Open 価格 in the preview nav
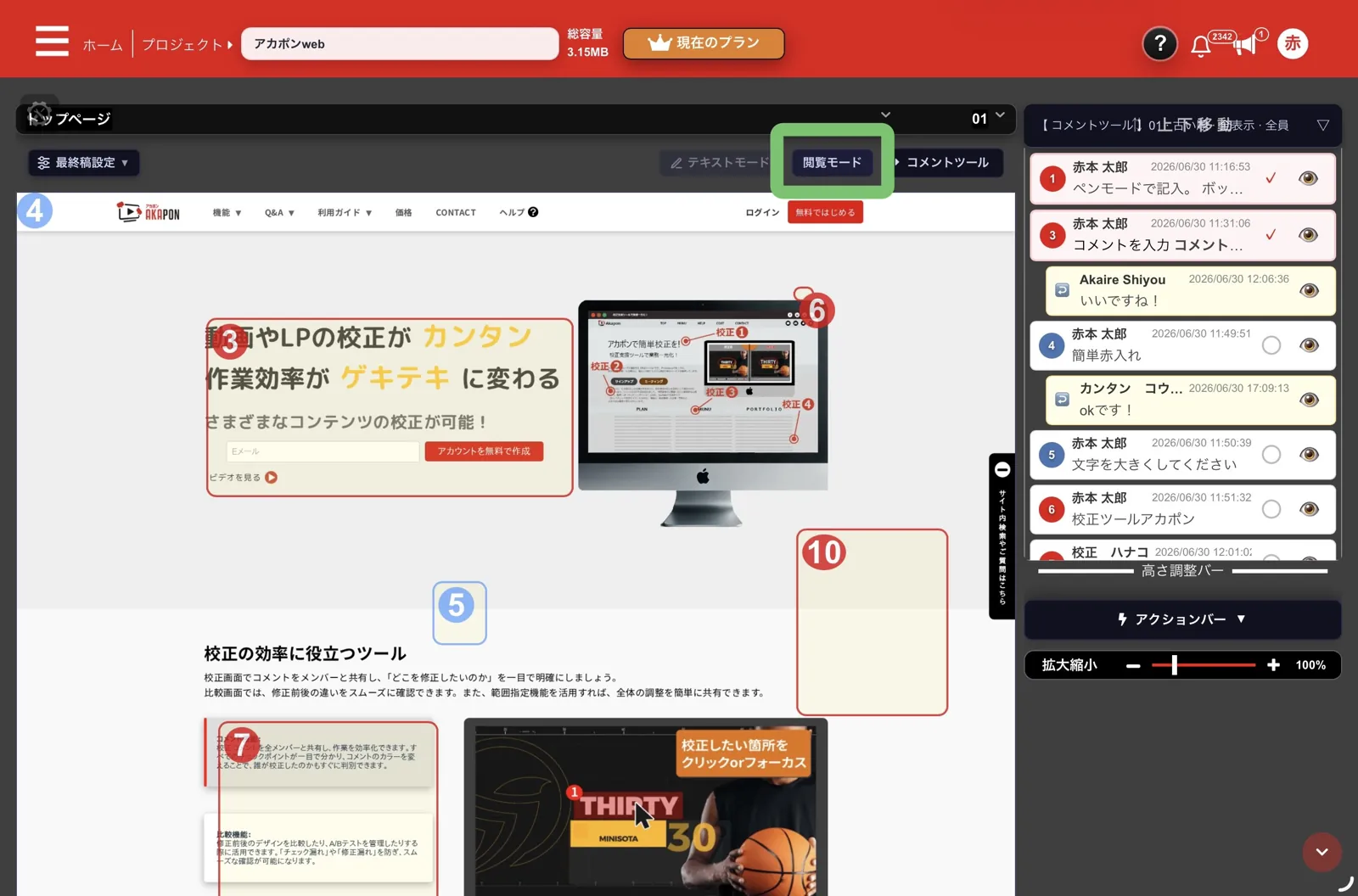The image size is (1358, 896). [x=403, y=213]
